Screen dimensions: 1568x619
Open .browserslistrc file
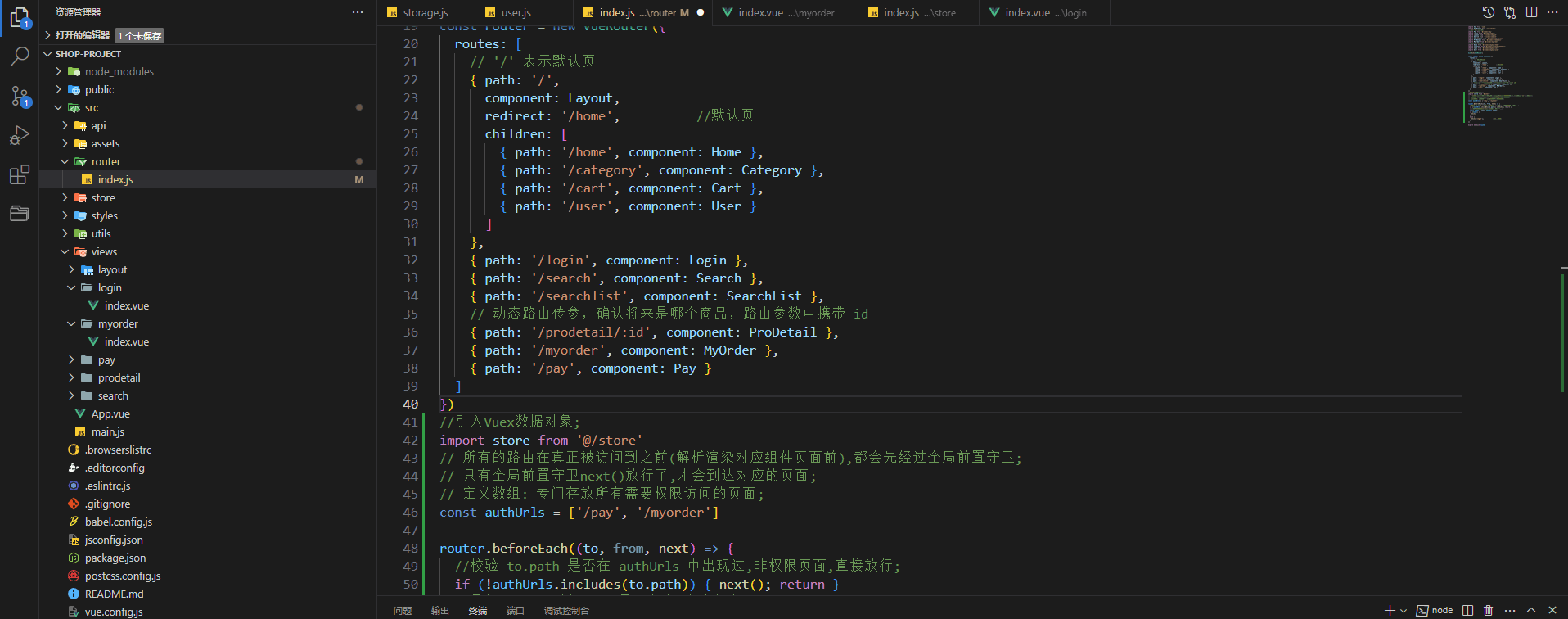pyautogui.click(x=208, y=450)
